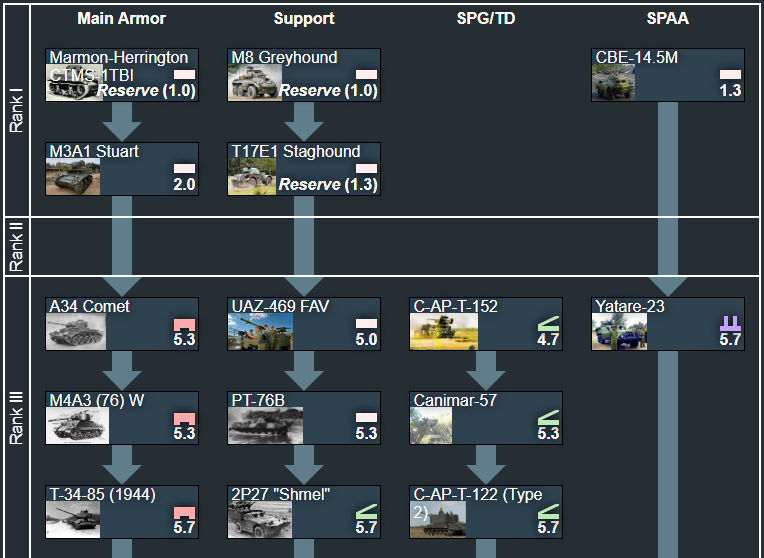Click the light tank class icon on M3A1 Stuart
The height and width of the screenshot is (558, 764).
[184, 169]
